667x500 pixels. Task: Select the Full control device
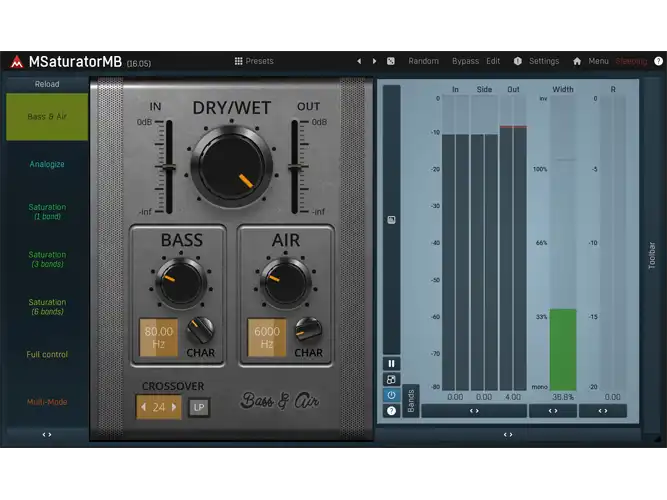coord(47,354)
